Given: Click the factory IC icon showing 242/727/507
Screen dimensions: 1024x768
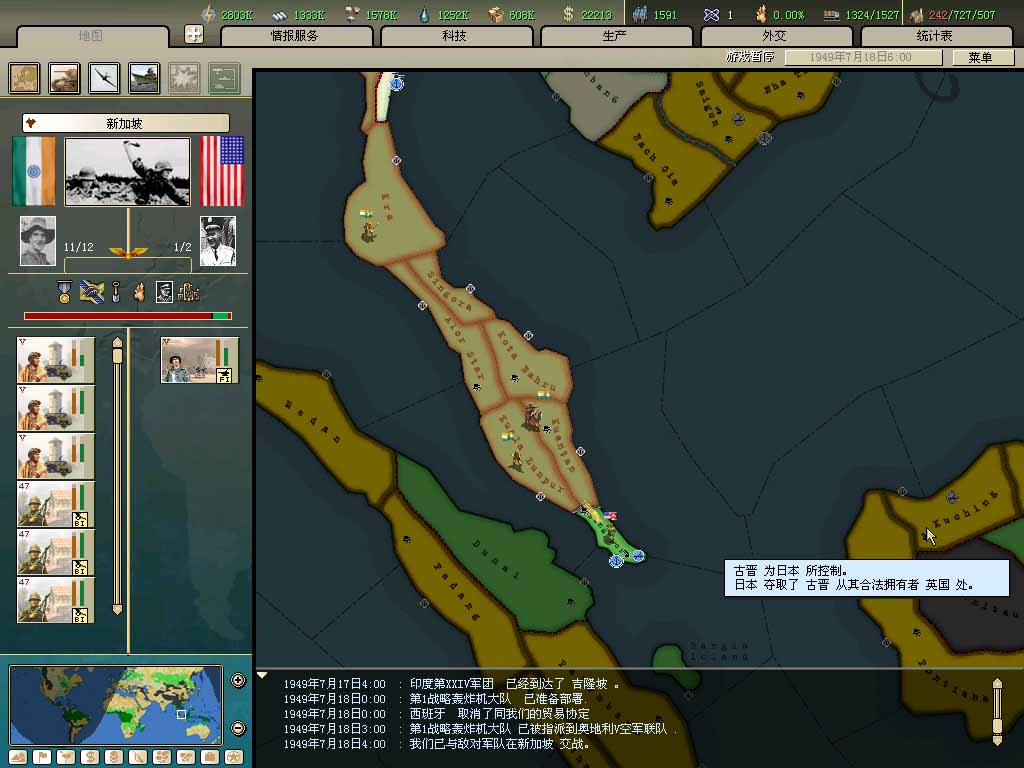Looking at the screenshot, I should (x=916, y=14).
